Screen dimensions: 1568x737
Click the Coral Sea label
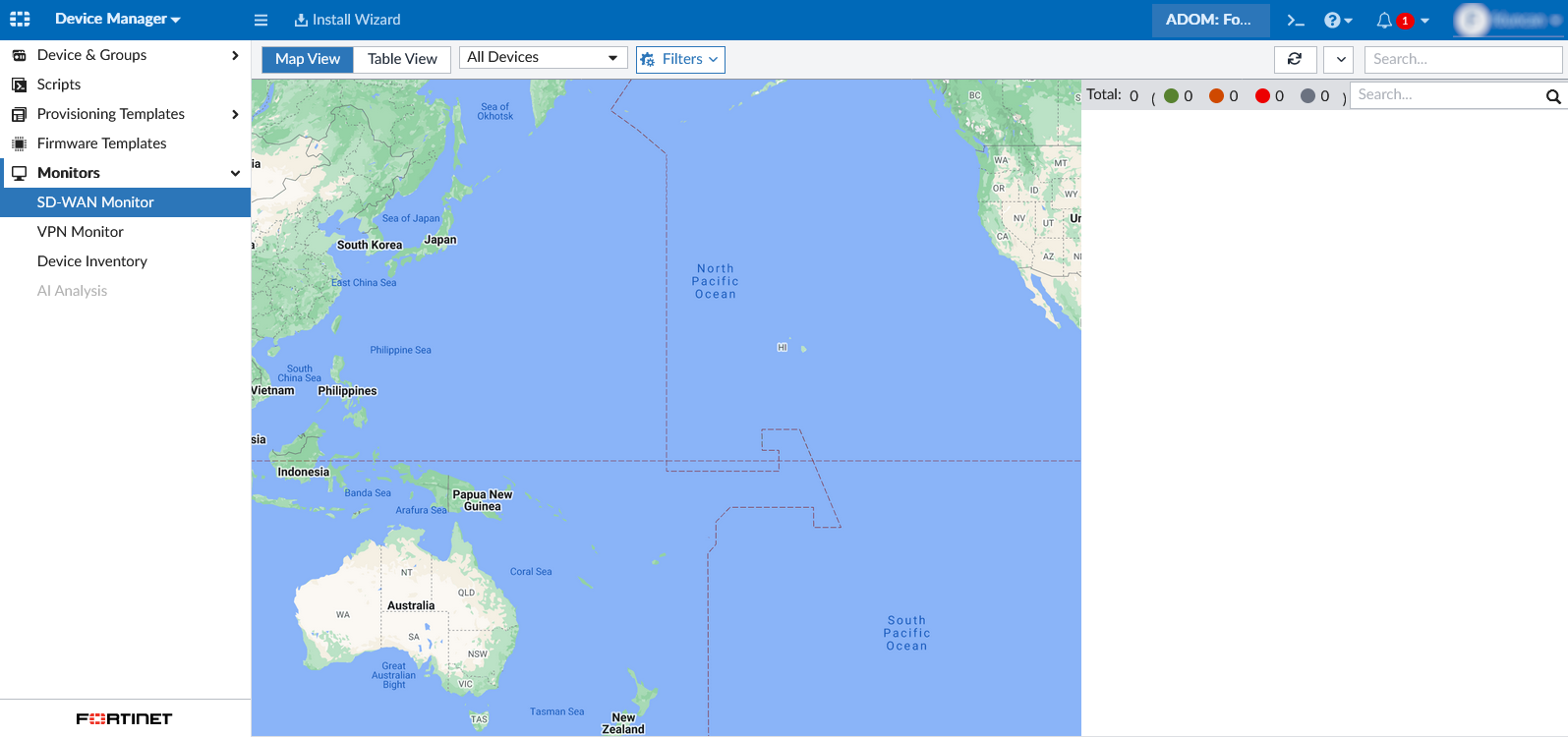pyautogui.click(x=531, y=571)
